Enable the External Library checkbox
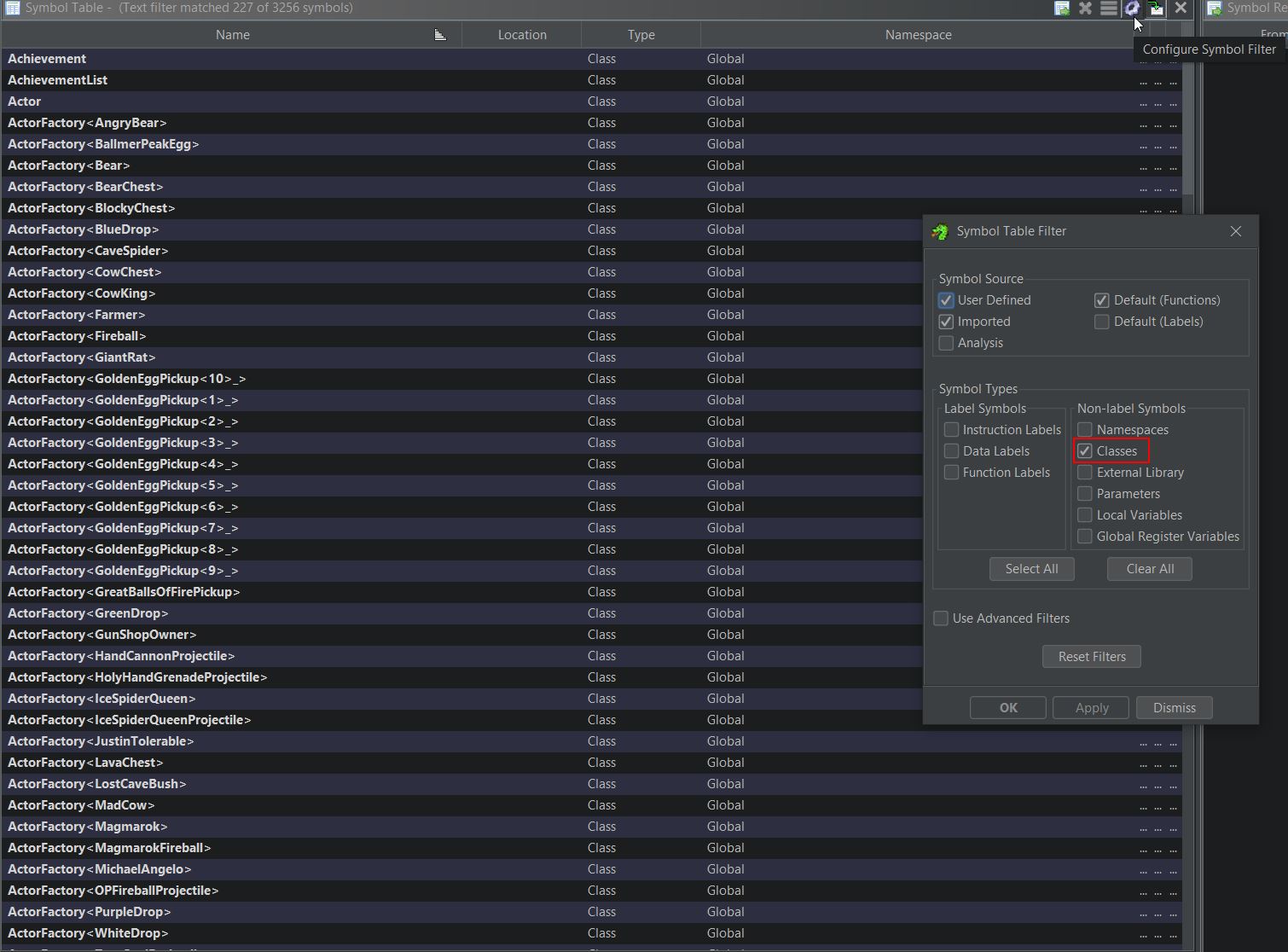Viewport: 1288px width, 952px height. point(1085,473)
